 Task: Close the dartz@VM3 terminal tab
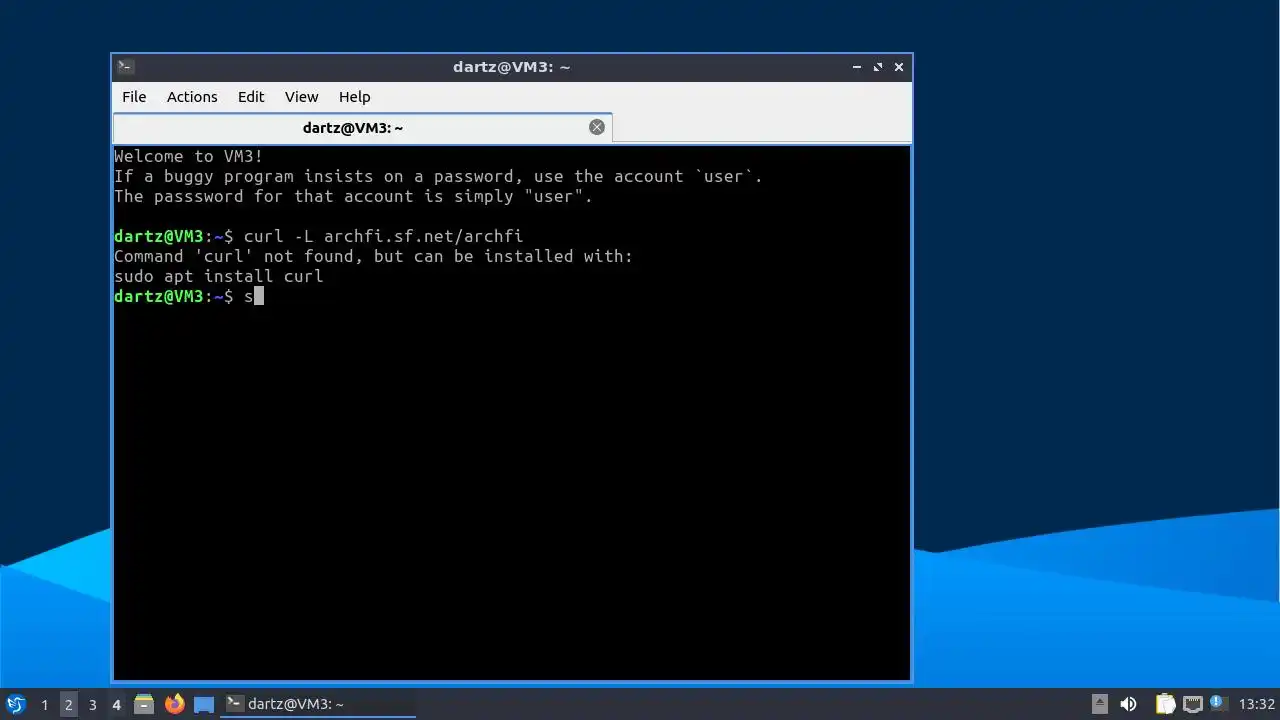coord(597,127)
